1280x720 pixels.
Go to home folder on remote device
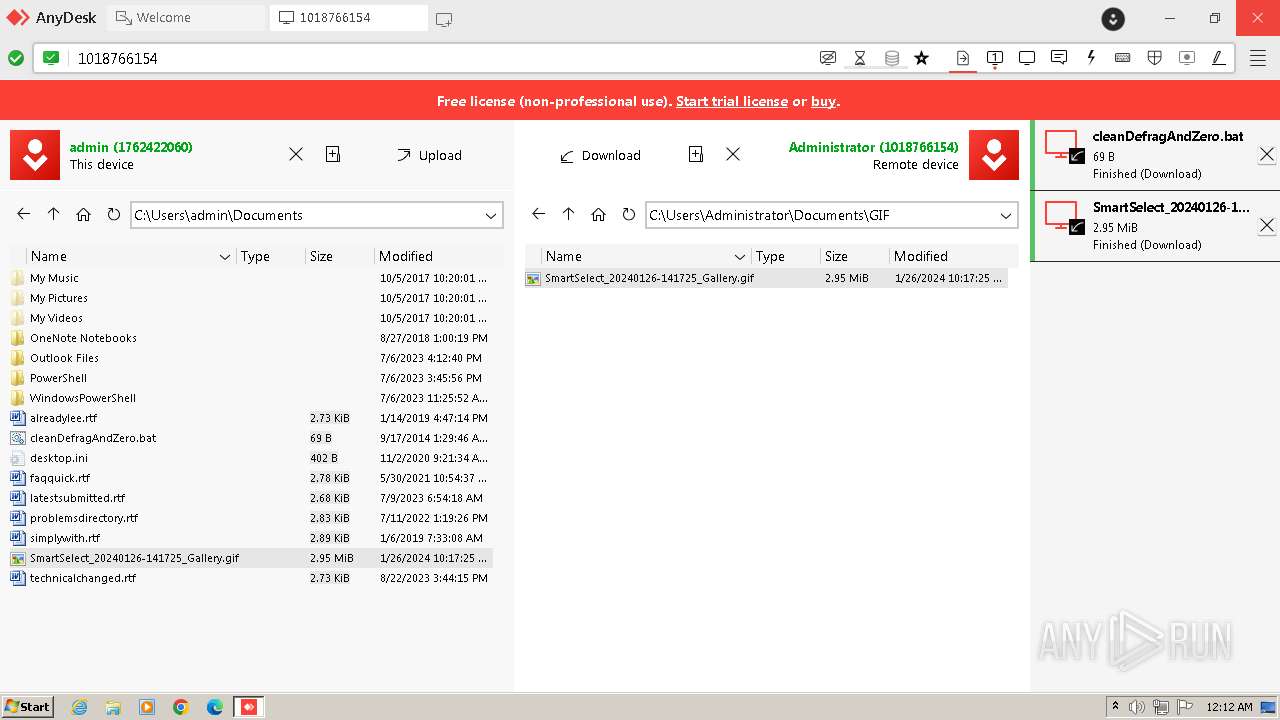click(599, 214)
